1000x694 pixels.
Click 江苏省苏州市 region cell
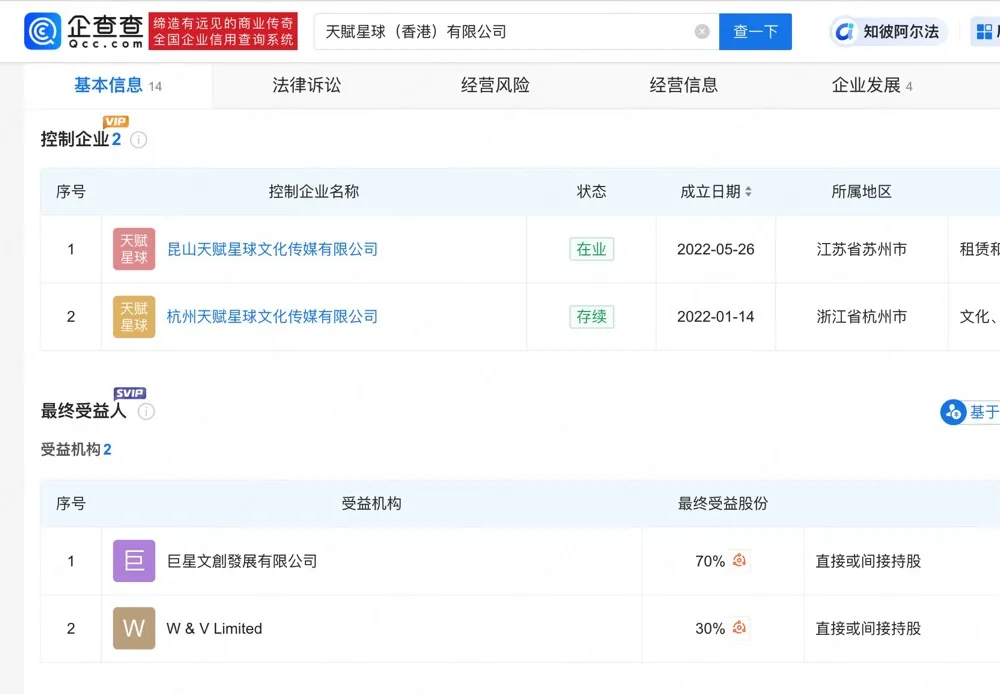(x=862, y=249)
